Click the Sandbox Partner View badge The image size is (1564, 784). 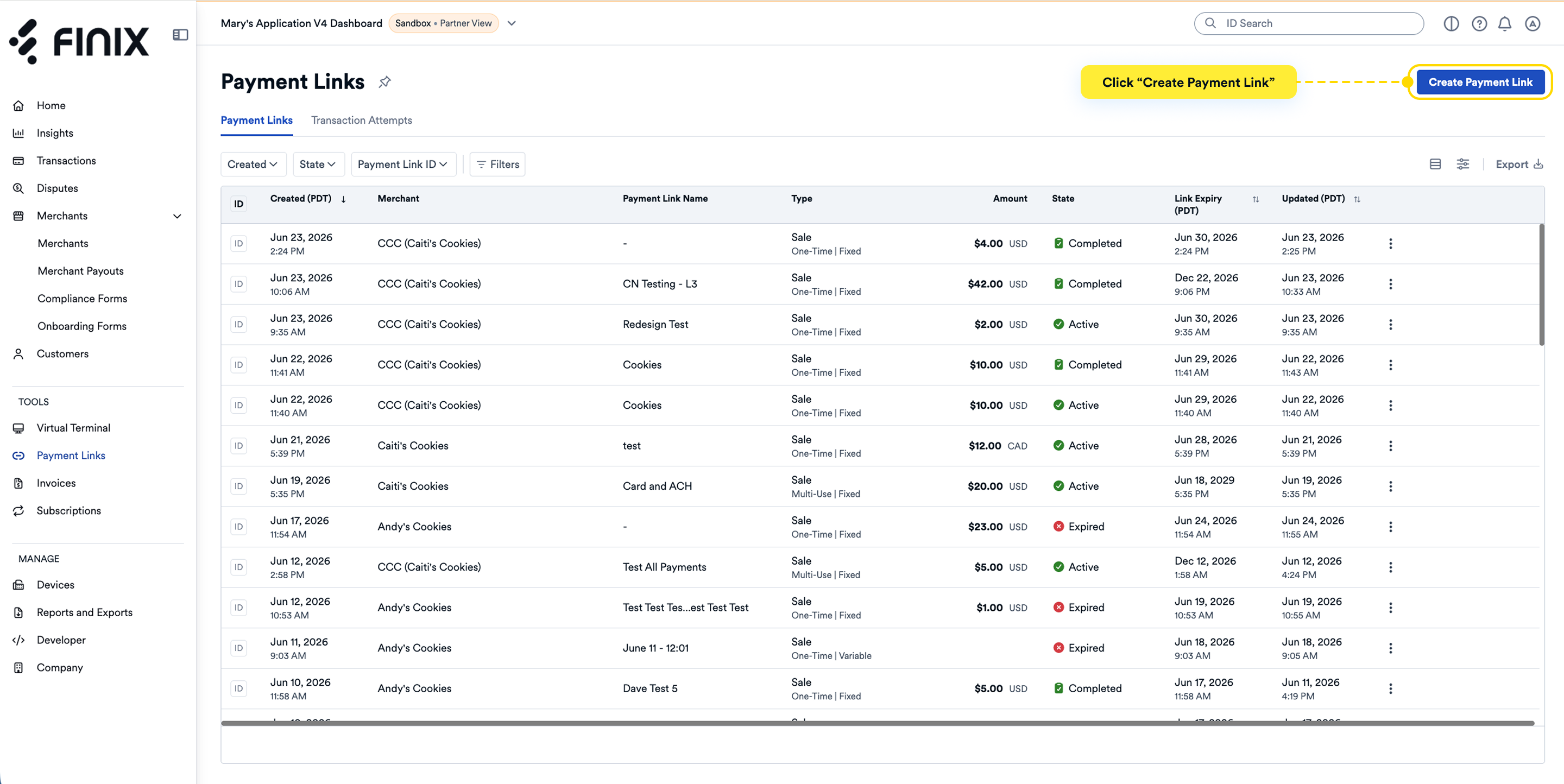443,24
